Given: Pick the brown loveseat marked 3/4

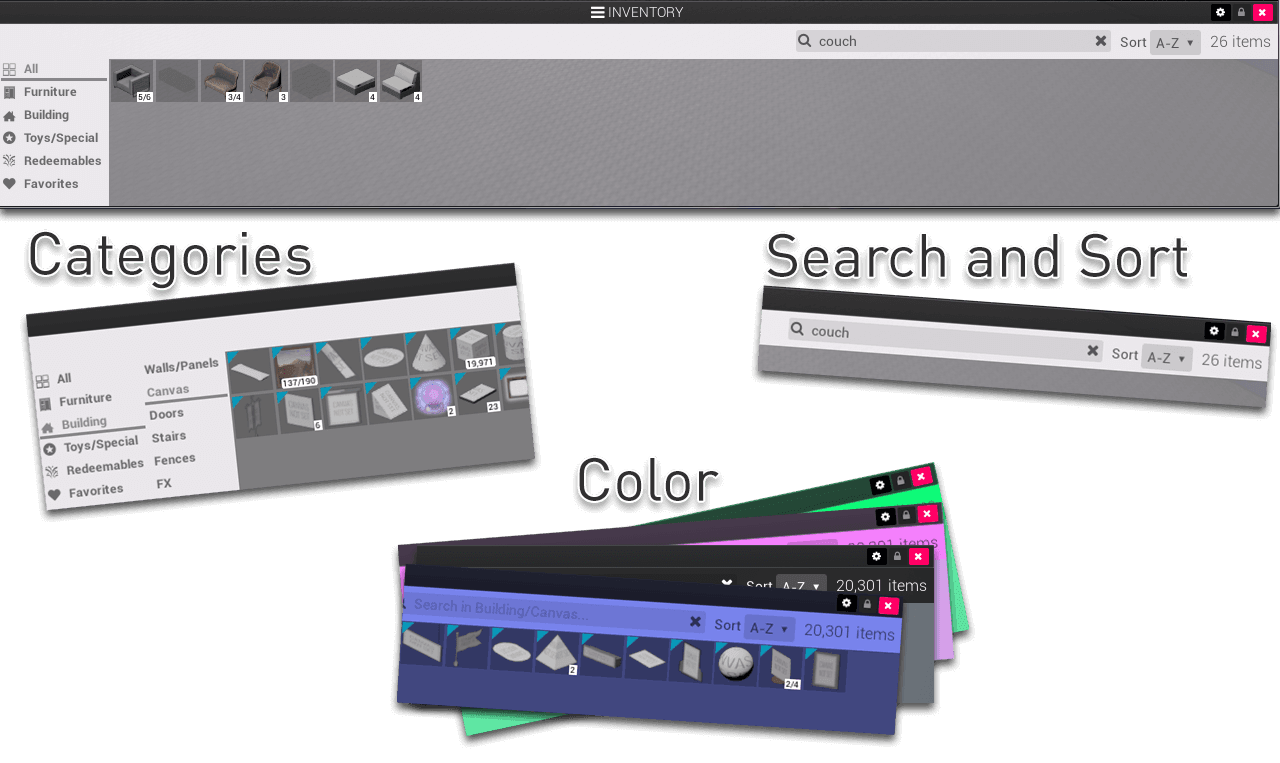Looking at the screenshot, I should pyautogui.click(x=221, y=81).
